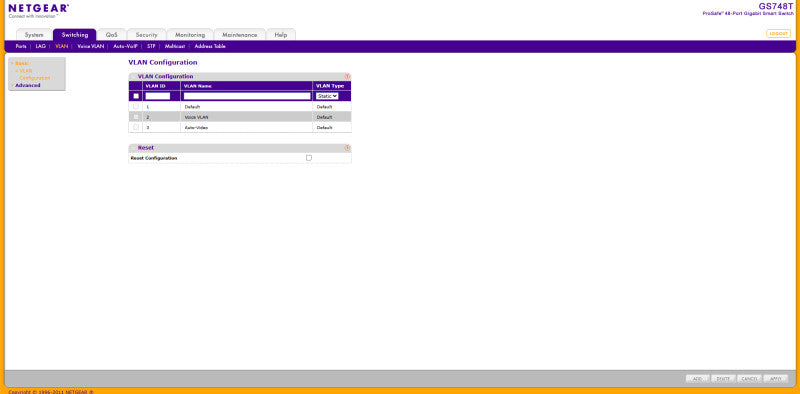Image resolution: width=800 pixels, height=394 pixels.
Task: Click the Apply button
Action: click(776, 379)
